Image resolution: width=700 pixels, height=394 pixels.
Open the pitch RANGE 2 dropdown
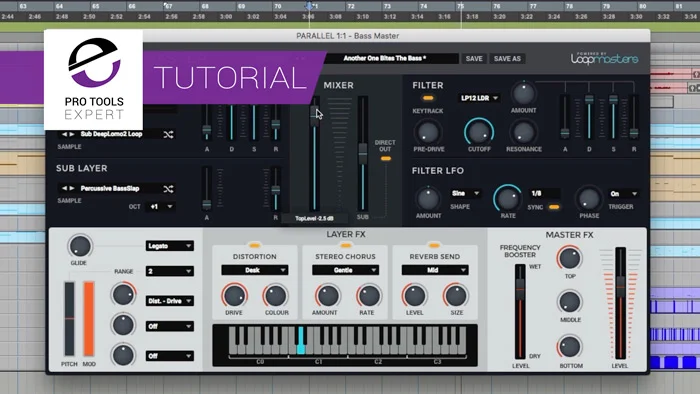[x=170, y=271]
